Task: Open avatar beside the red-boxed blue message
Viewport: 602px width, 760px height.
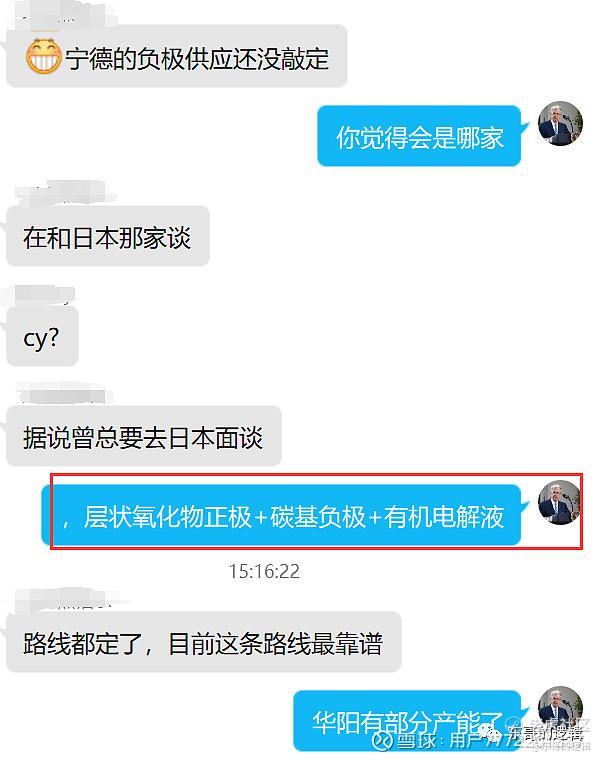Action: pyautogui.click(x=560, y=503)
